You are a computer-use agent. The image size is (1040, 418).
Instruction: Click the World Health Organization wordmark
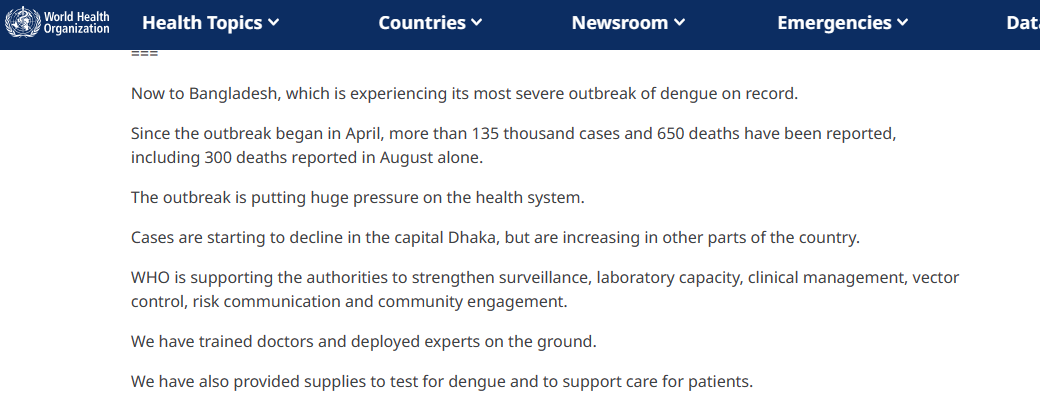pos(76,23)
